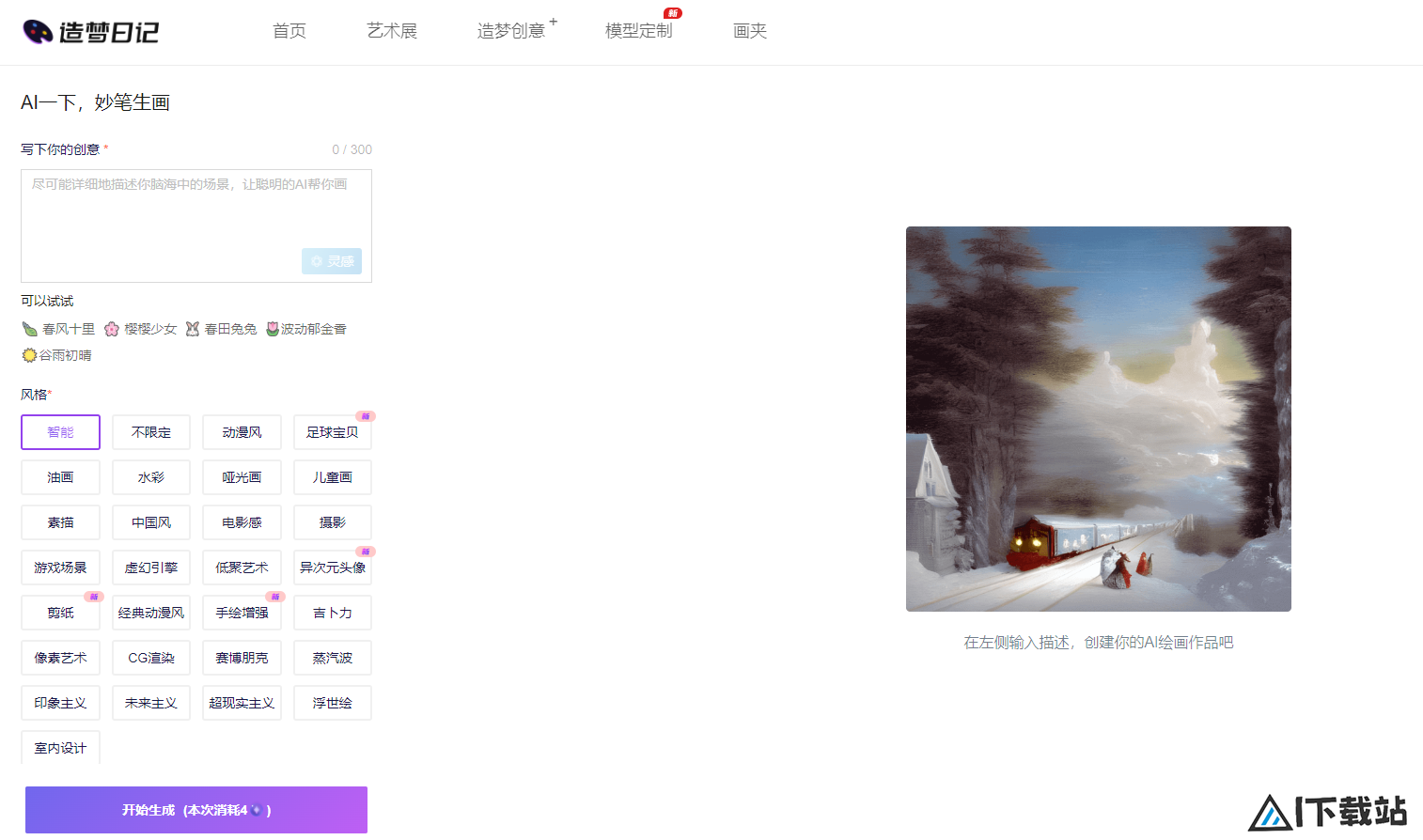The image size is (1423, 840).
Task: Pick the 经典动漫风 style
Action: [x=151, y=613]
